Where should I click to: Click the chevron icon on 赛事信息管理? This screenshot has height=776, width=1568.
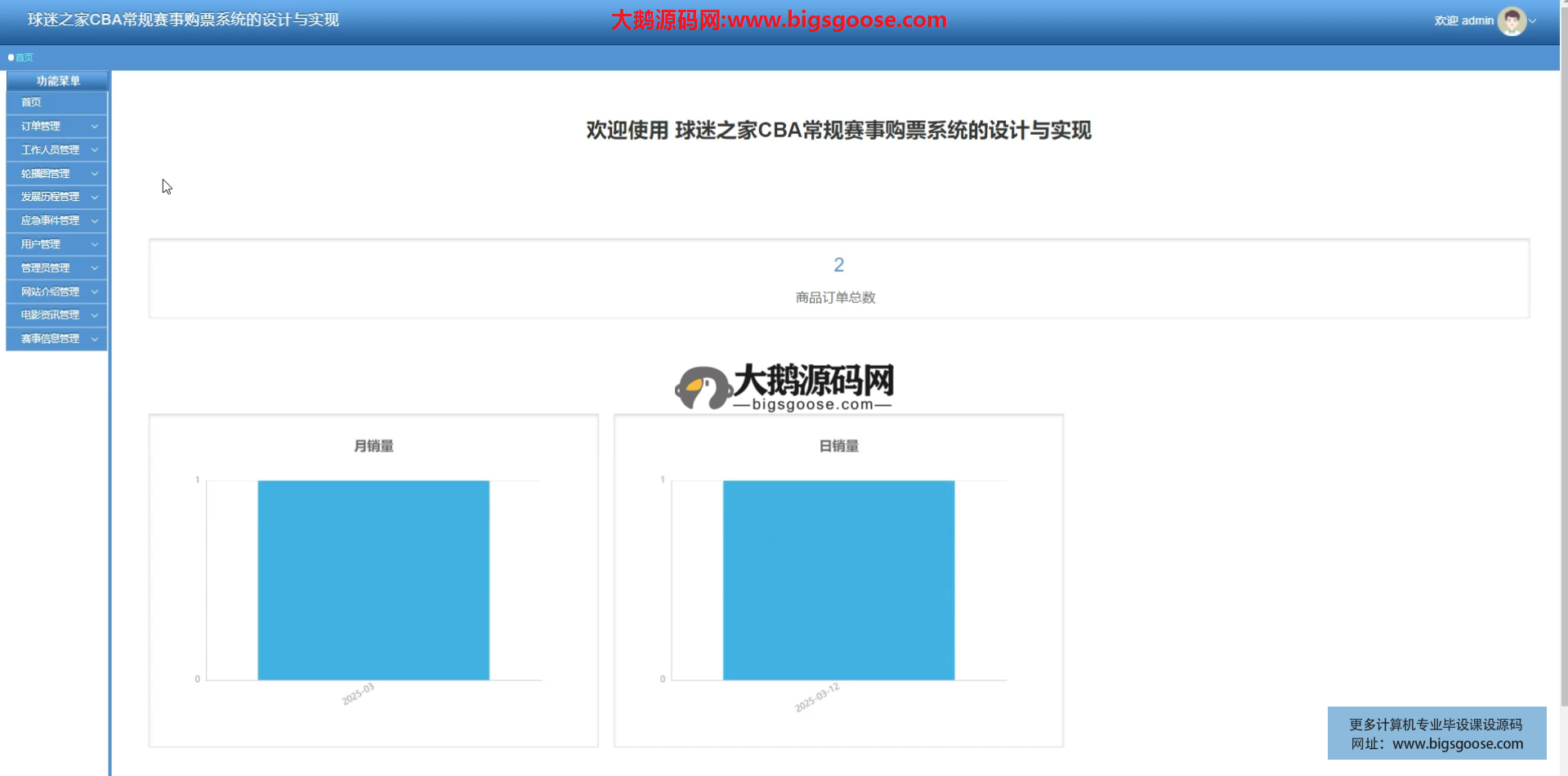click(95, 339)
